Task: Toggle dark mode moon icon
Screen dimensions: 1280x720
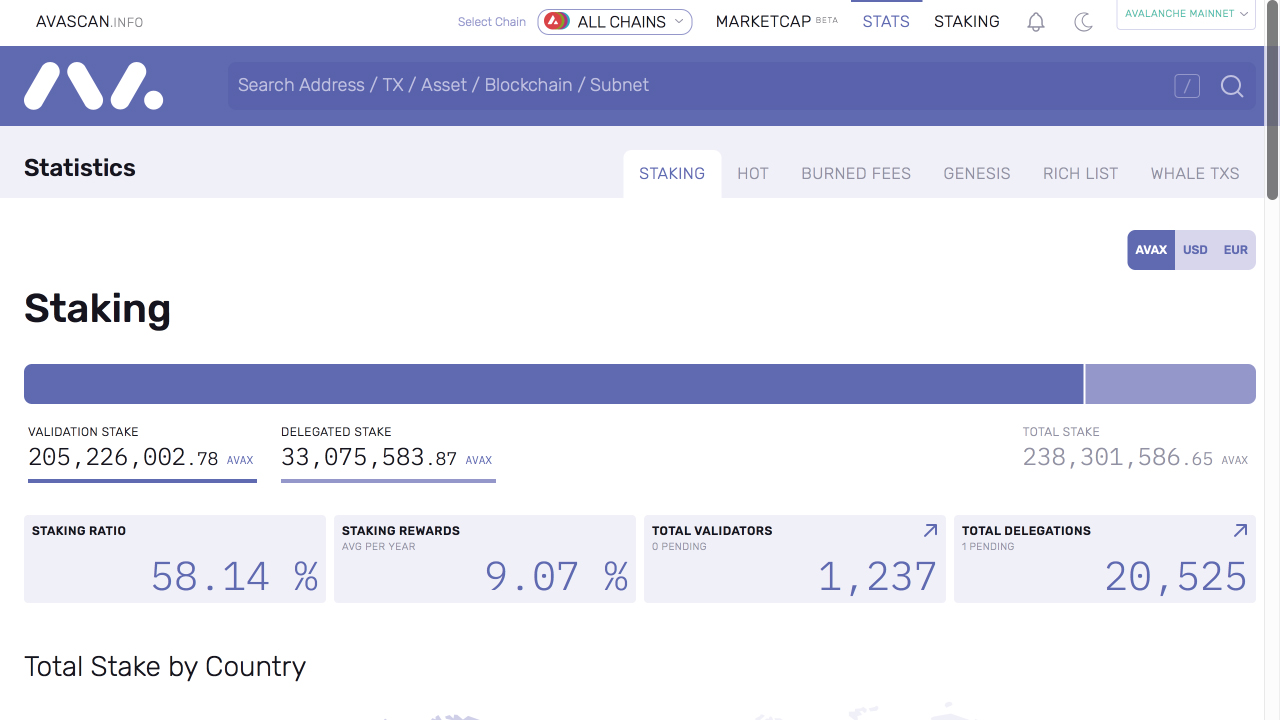Action: (1083, 21)
